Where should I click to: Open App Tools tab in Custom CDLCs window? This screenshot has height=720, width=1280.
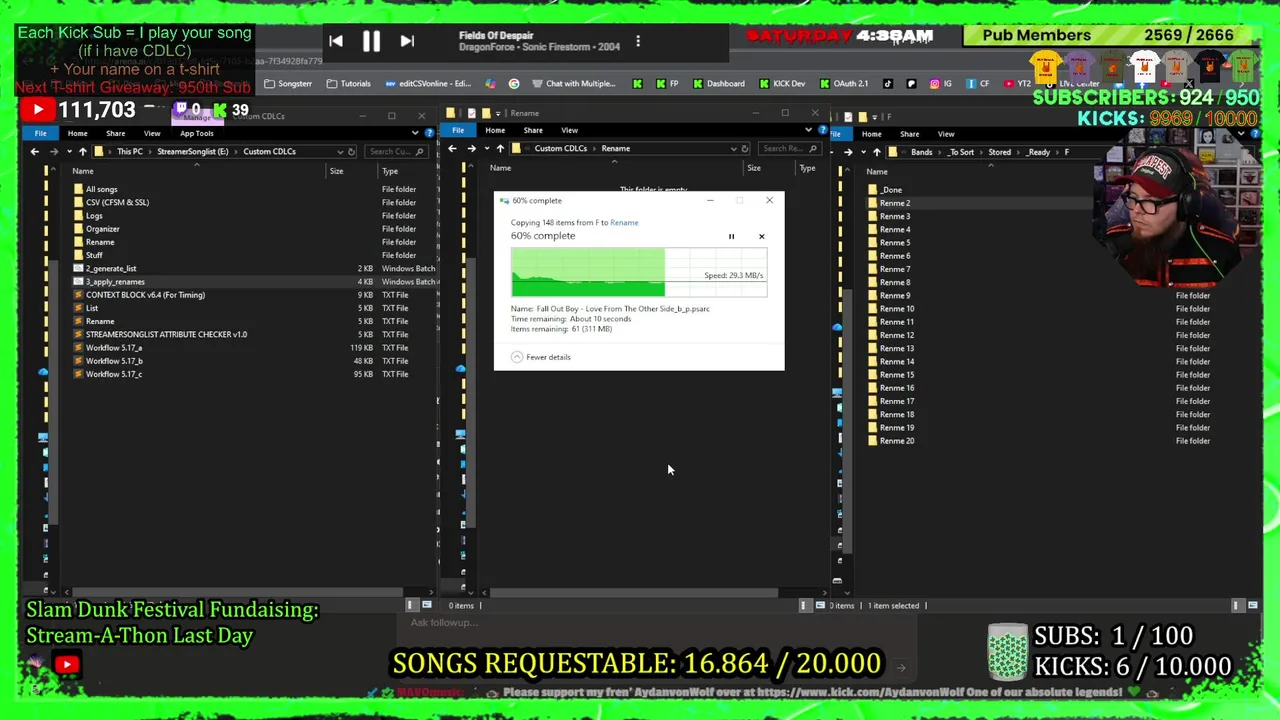click(x=196, y=133)
